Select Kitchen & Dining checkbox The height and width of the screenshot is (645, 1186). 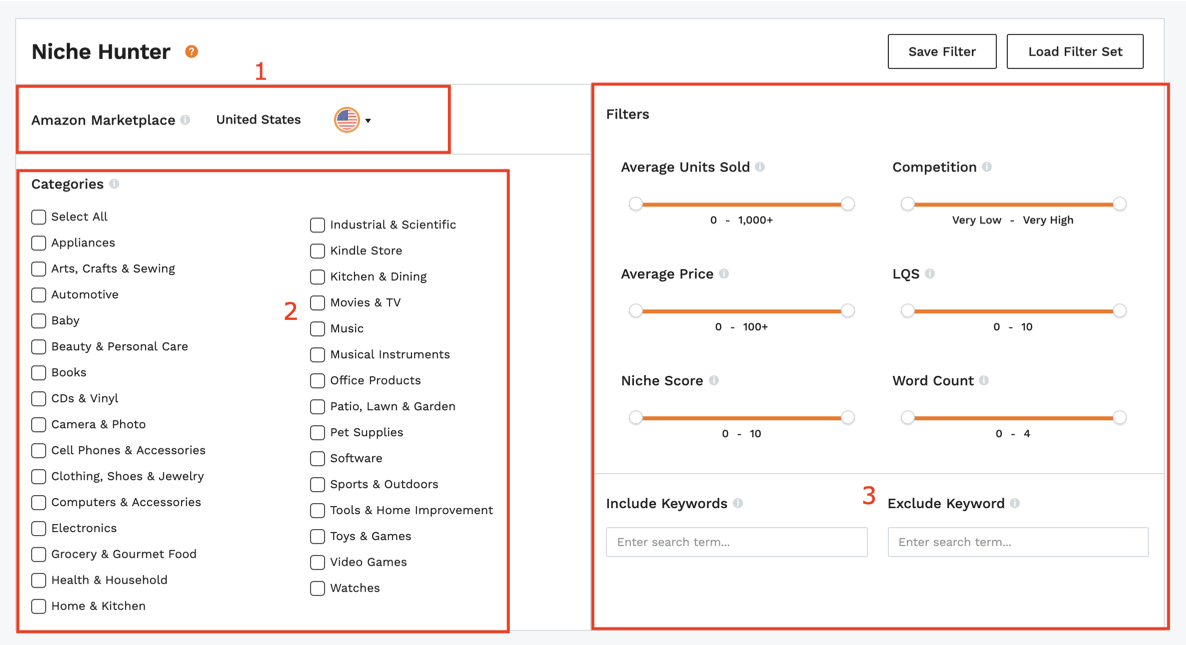pos(318,277)
